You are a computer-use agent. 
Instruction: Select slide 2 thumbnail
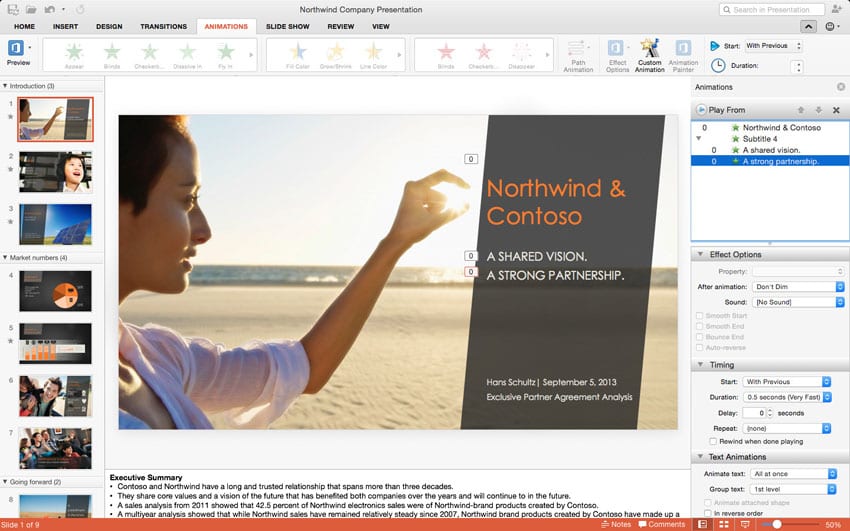55,171
